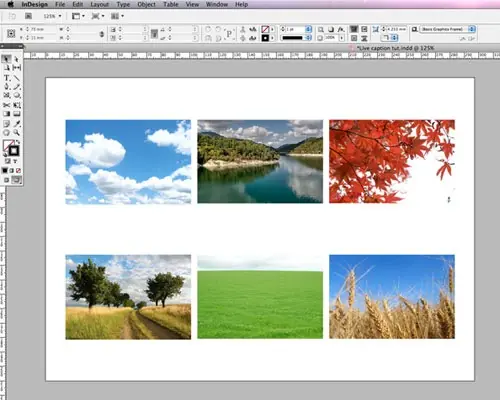Select the Eyedropper tool
500x400 pixels.
click(17, 124)
